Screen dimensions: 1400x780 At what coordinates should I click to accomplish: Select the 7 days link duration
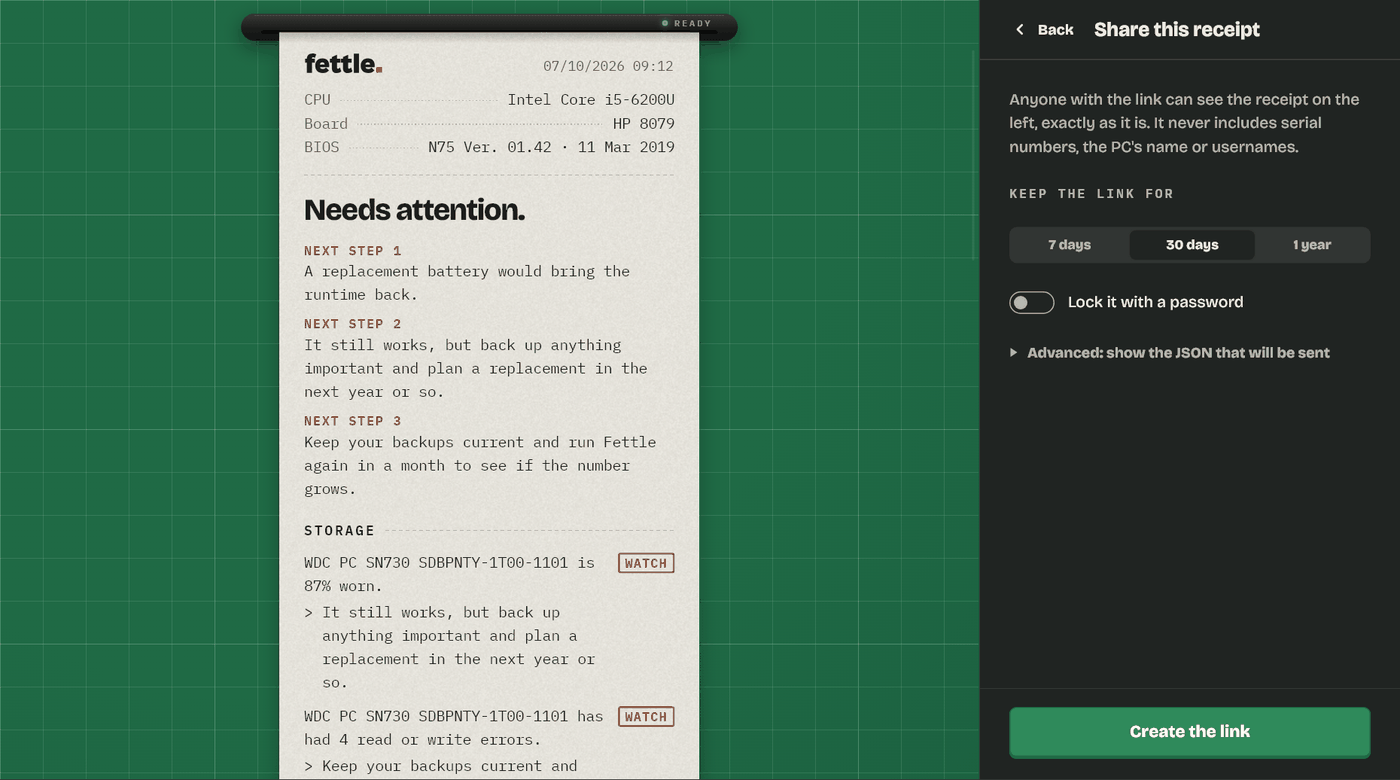coord(1069,245)
